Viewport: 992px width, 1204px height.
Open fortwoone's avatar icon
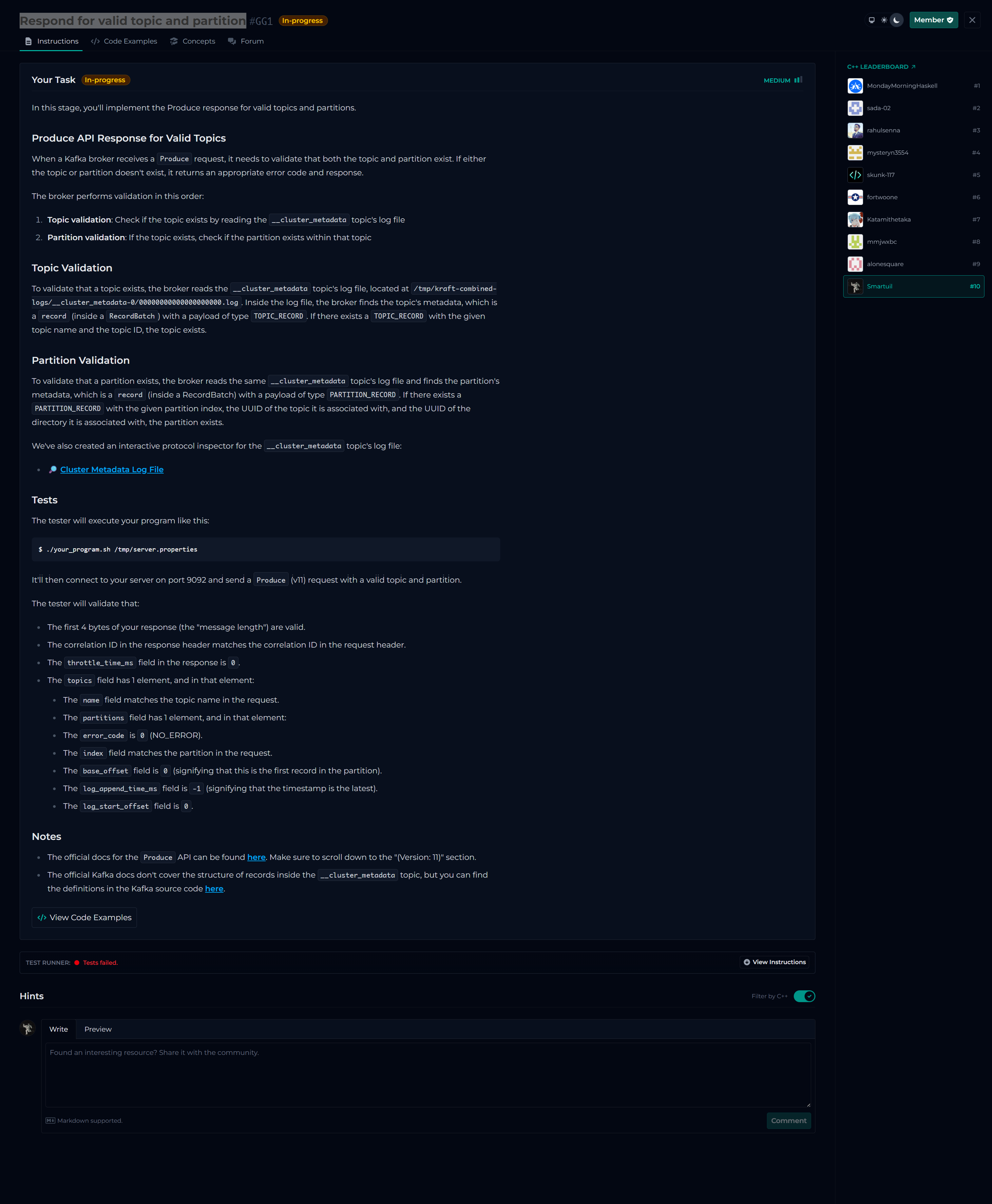click(855, 197)
